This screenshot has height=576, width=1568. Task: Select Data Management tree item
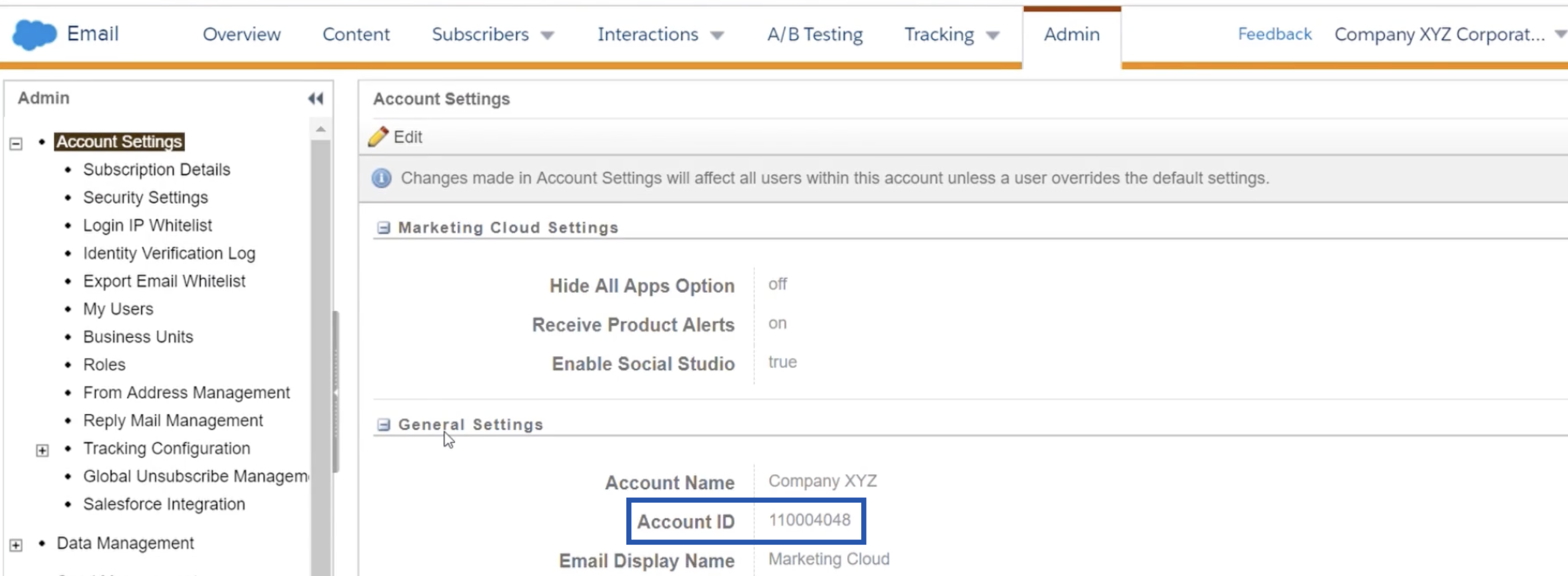pos(125,543)
